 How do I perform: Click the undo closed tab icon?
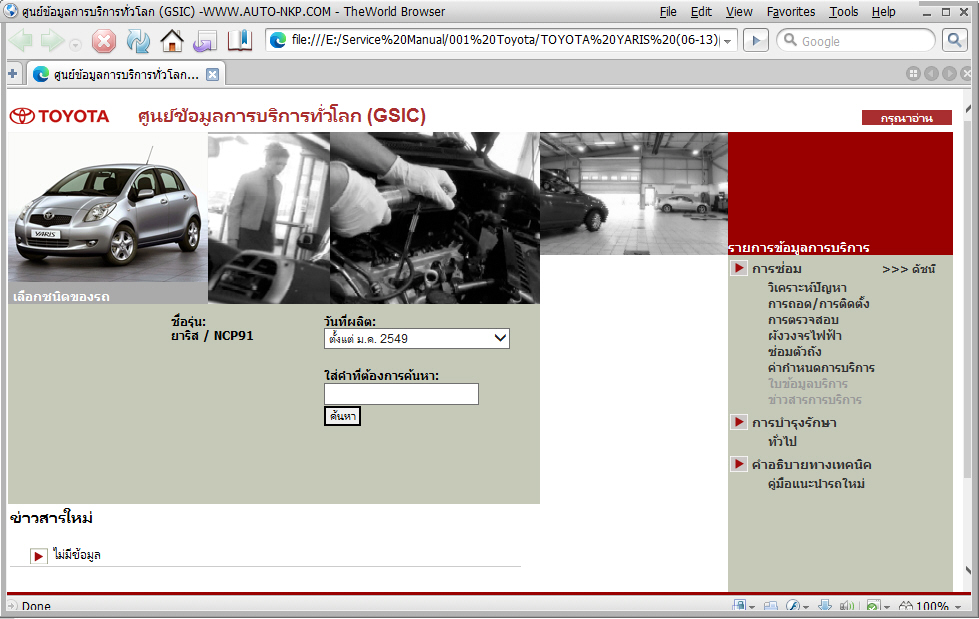[205, 41]
